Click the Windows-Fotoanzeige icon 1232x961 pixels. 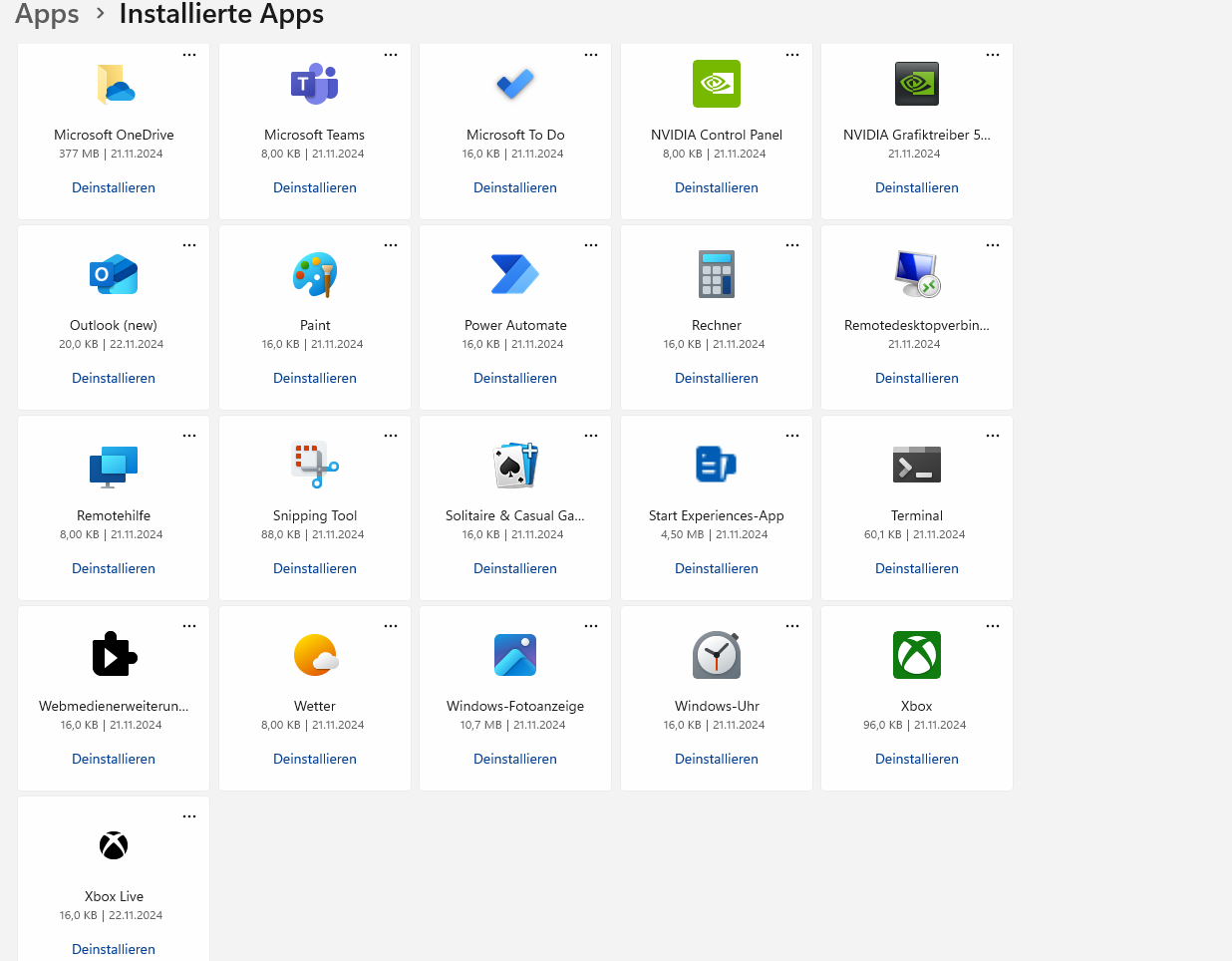[515, 655]
